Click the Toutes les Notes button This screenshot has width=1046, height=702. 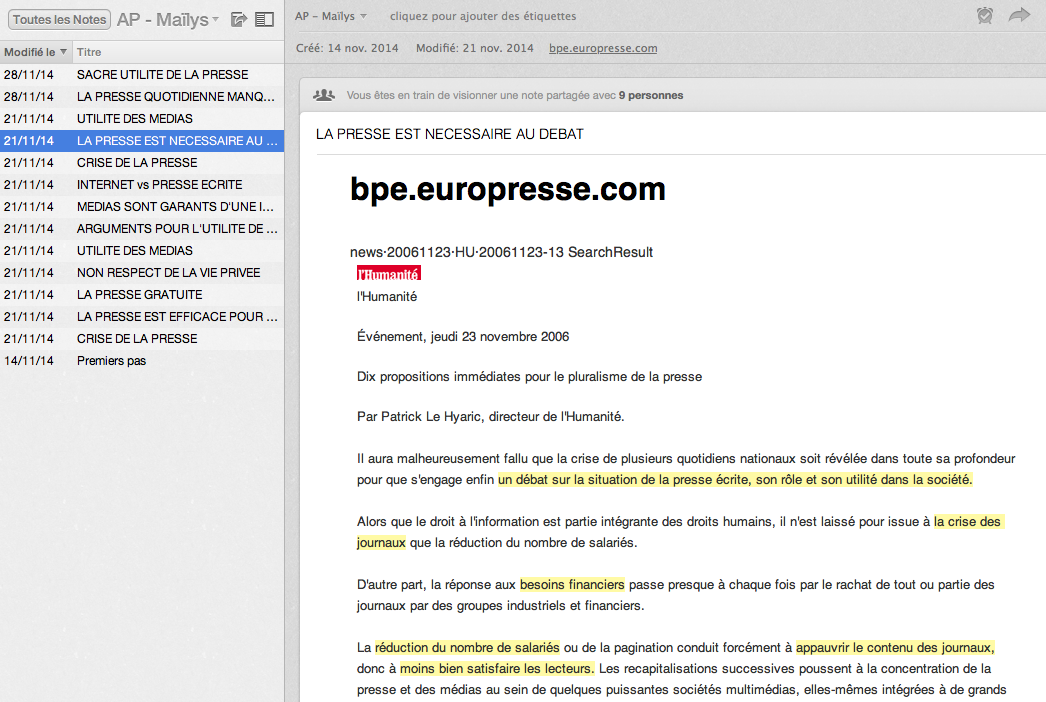click(x=59, y=19)
